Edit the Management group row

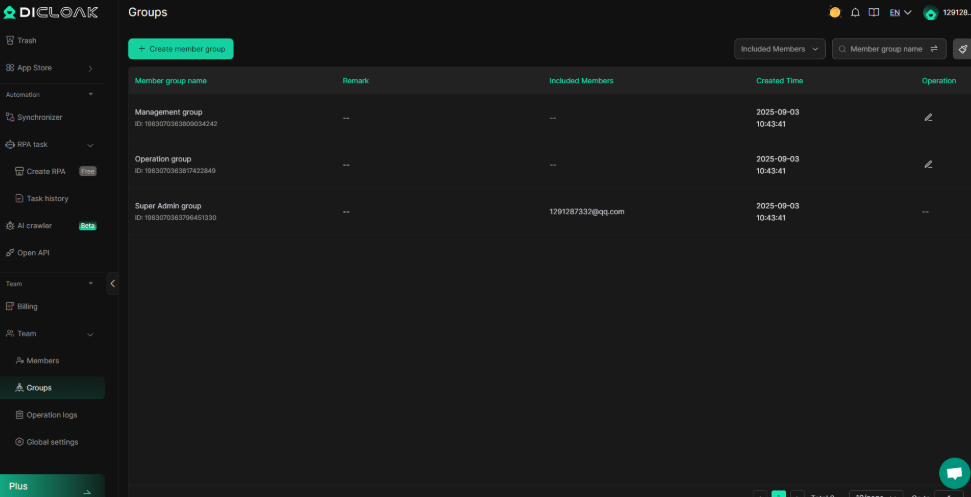(x=928, y=118)
